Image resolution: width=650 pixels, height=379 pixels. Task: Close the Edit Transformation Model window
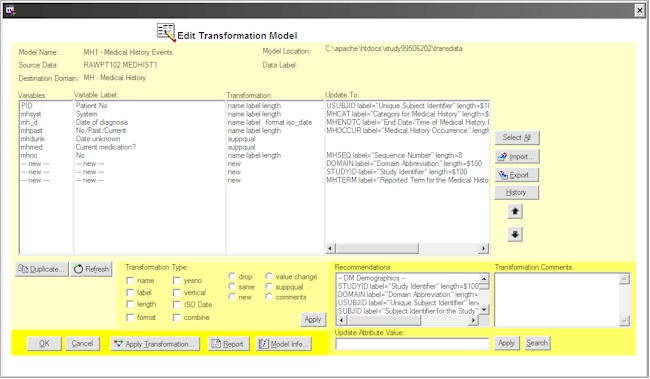click(640, 11)
